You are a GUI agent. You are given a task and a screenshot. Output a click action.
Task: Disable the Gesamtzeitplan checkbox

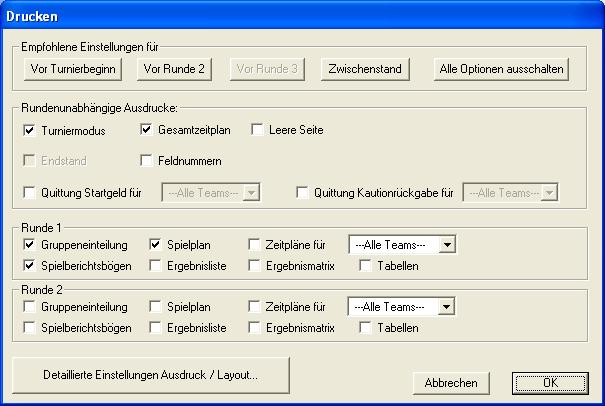pos(147,130)
